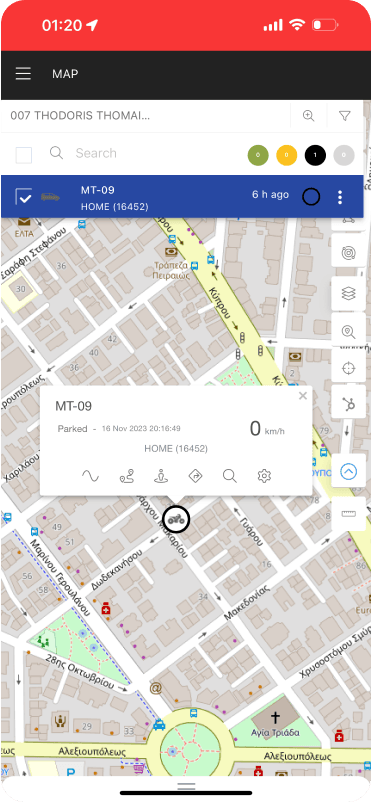Open the graph wave icon in popup
Viewport: 371px width, 802px height.
(91, 476)
